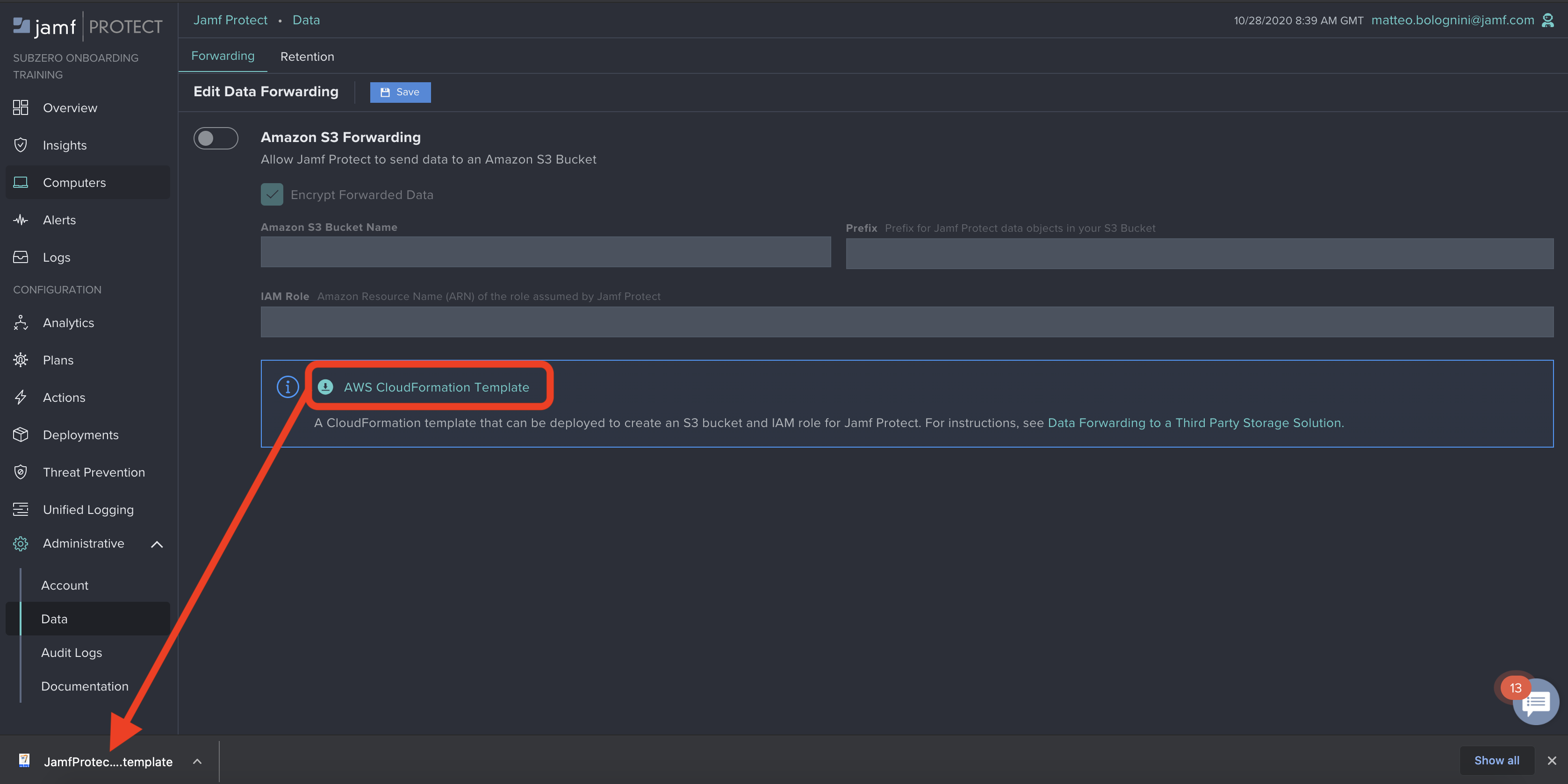Image resolution: width=1568 pixels, height=784 pixels.
Task: Open Unified Logging page
Action: click(88, 509)
